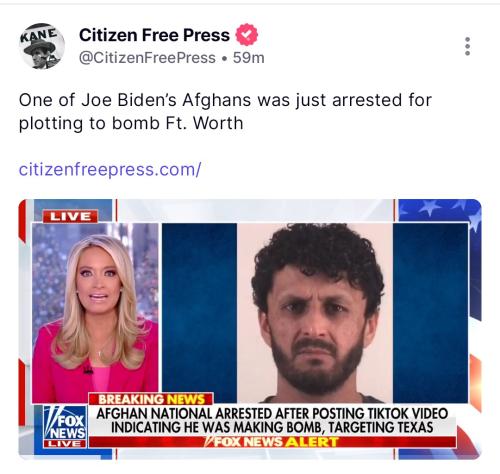Click the news anchor in pink blazer
The width and height of the screenshot is (500, 474).
[x=95, y=313]
